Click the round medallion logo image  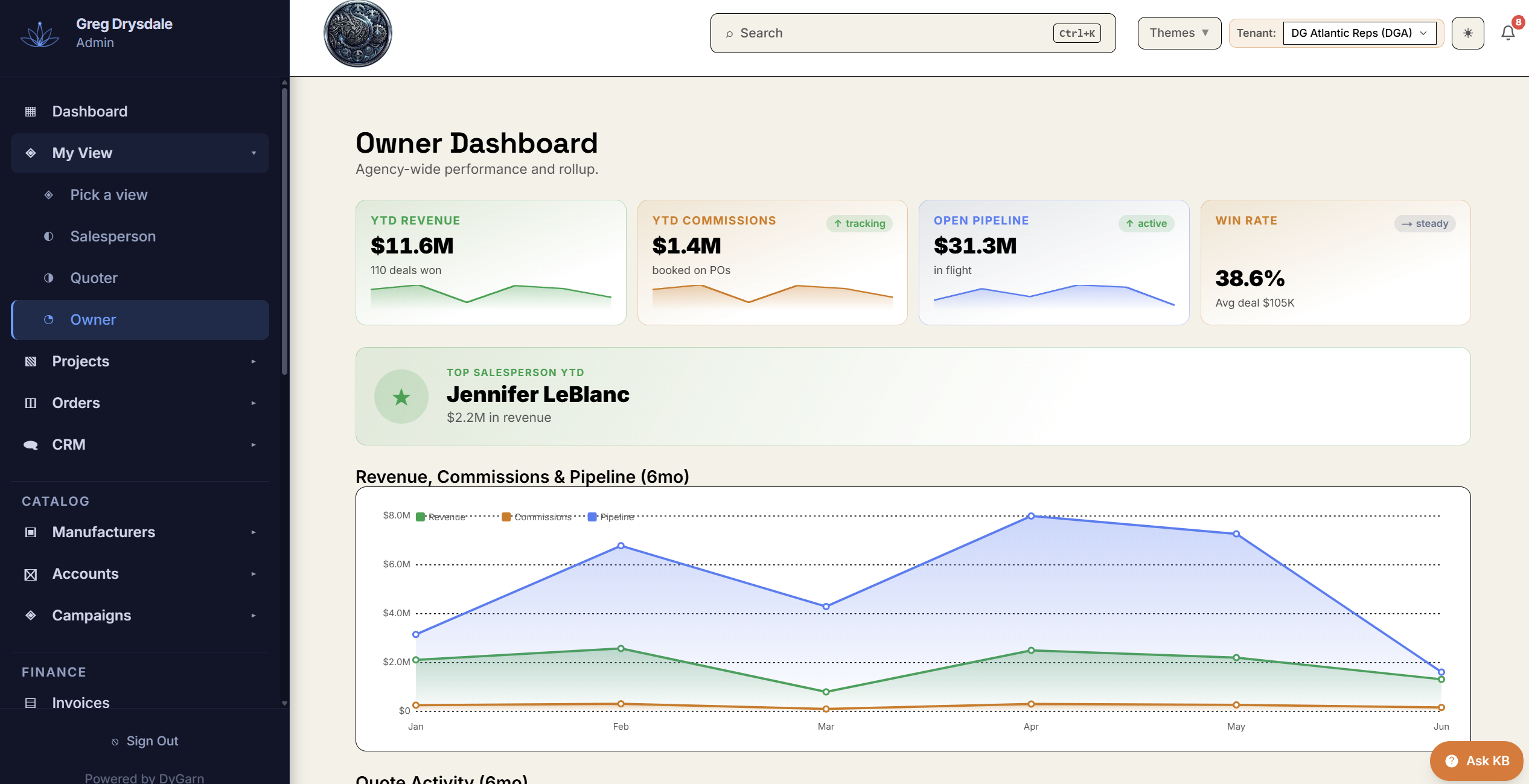tap(358, 33)
